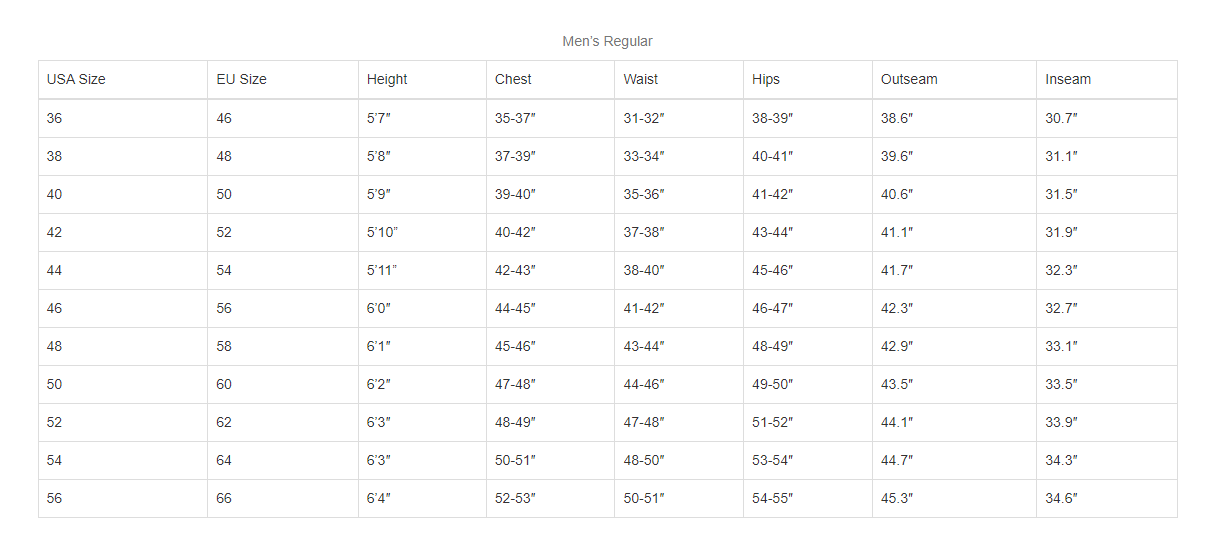Screen dimensions: 1229x553
Task: Select the USA Size column header
Action: point(76,79)
